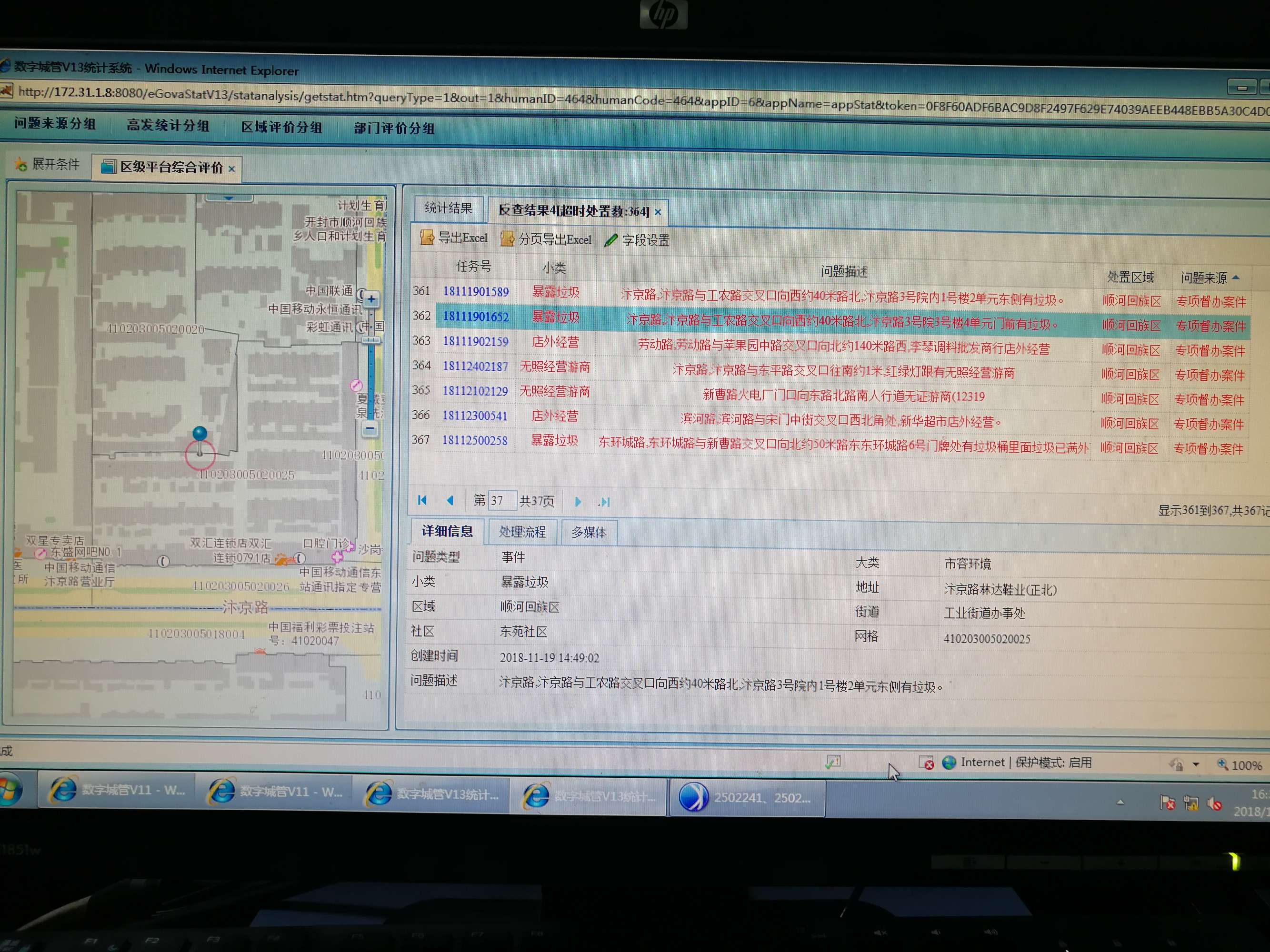Open 问题来源分组 menu
Screen dimensions: 1270x952
coord(55,123)
